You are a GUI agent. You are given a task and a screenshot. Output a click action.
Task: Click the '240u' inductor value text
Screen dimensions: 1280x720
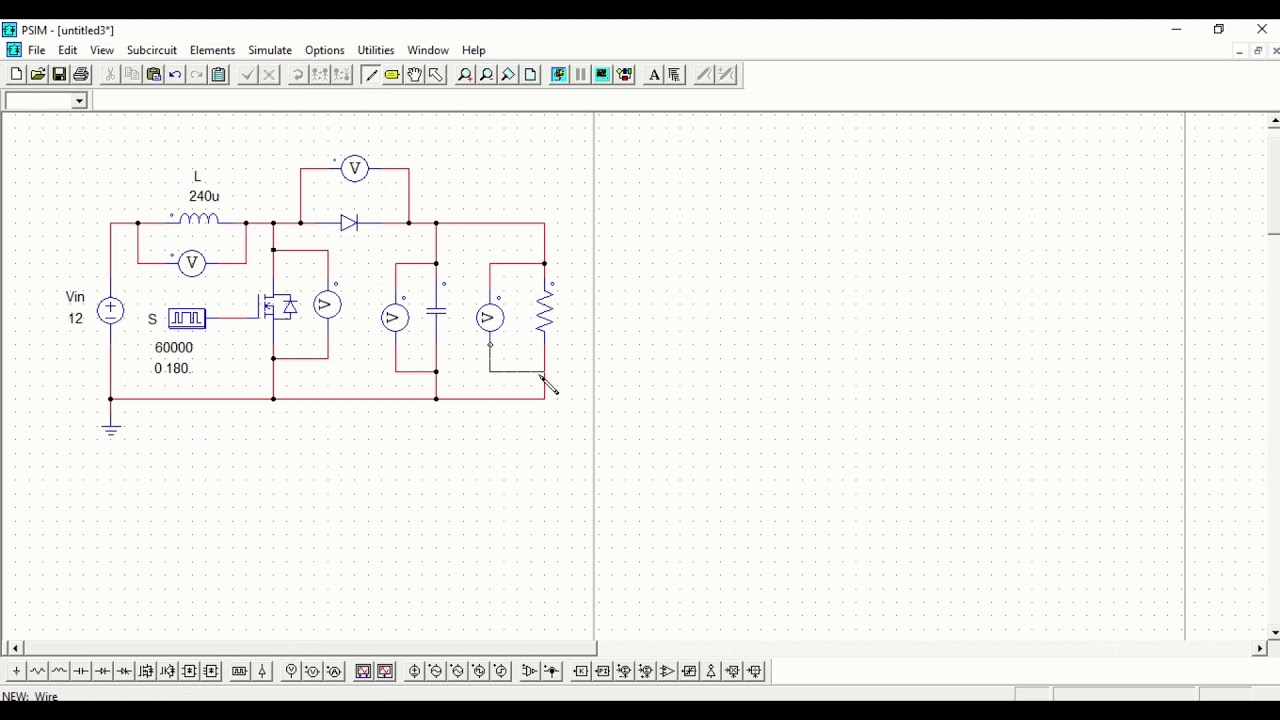coord(204,196)
